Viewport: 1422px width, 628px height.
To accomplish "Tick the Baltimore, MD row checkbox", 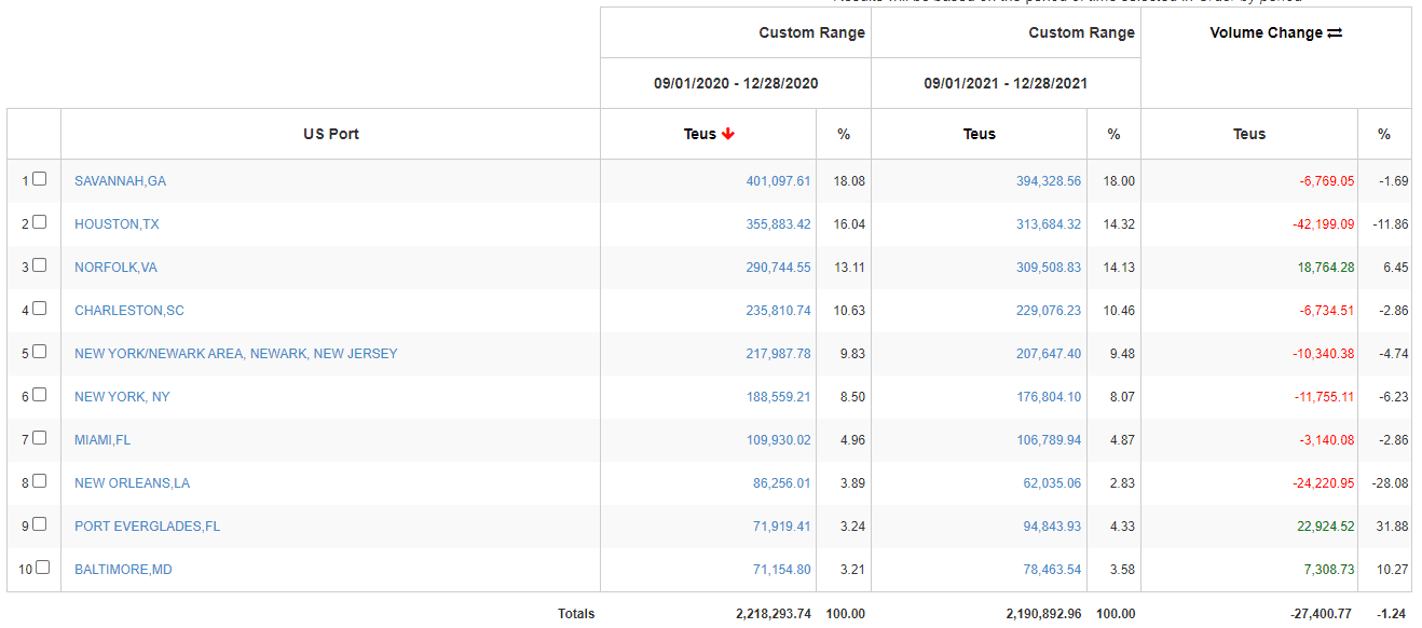I will pos(42,568).
